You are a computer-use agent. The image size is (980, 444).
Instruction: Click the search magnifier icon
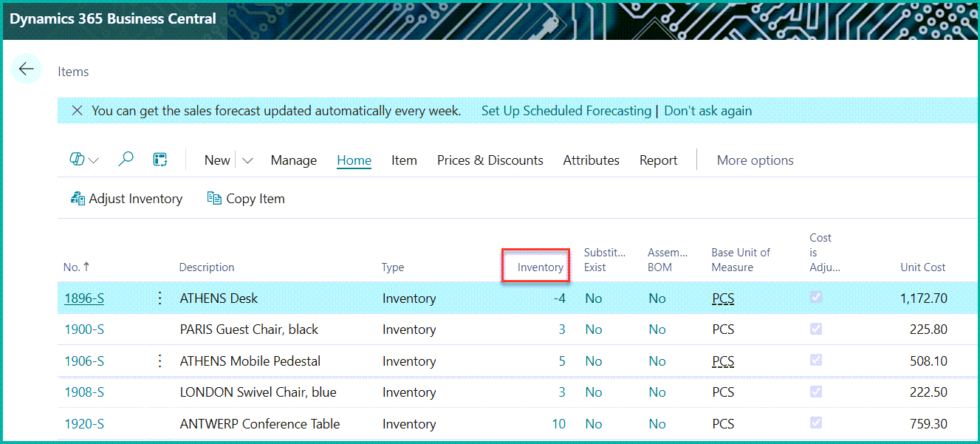coord(126,160)
